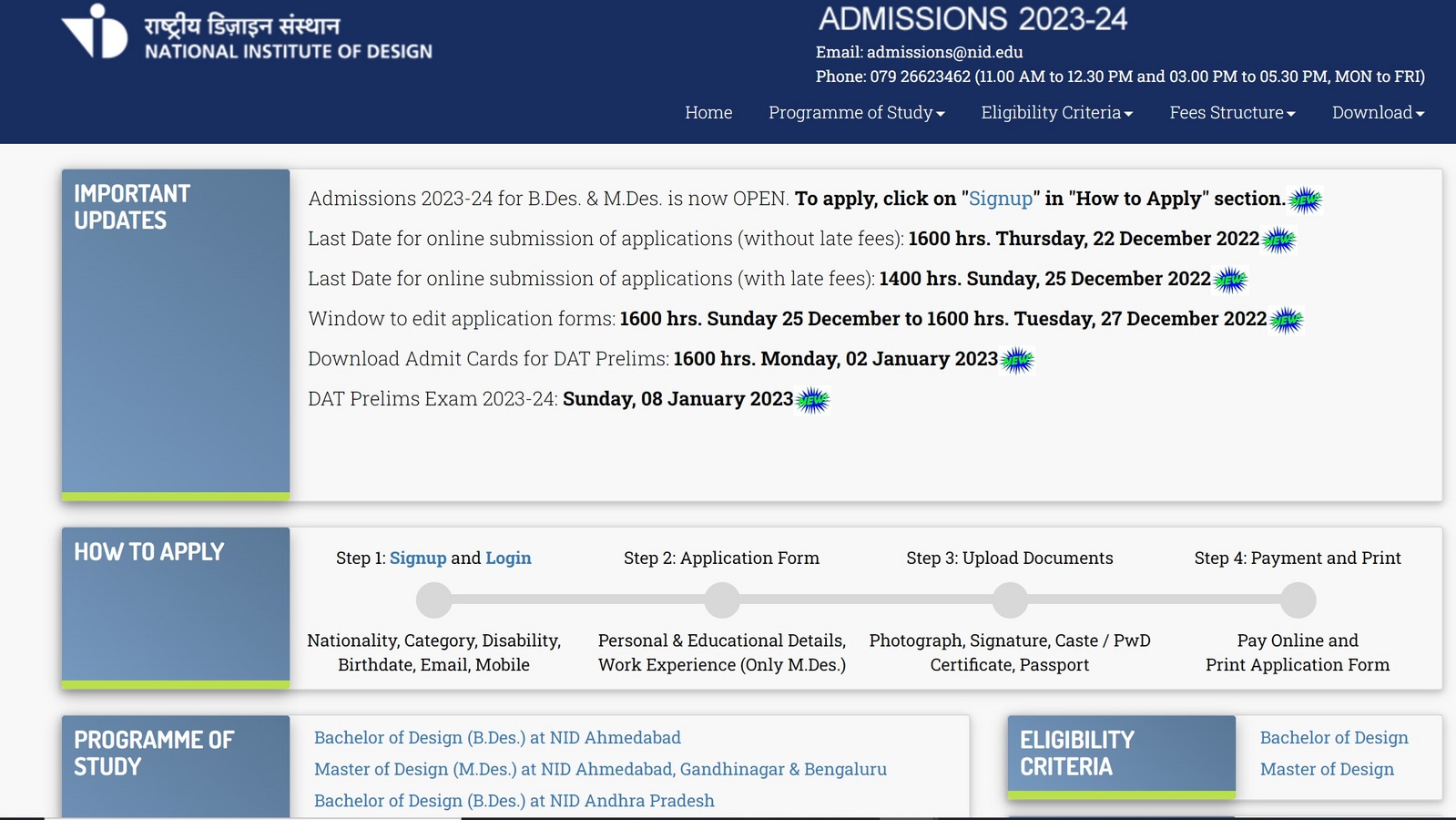Click the IMPORTANT UPDATES panel header
Screen dimensions: 1456x820
[176, 334]
